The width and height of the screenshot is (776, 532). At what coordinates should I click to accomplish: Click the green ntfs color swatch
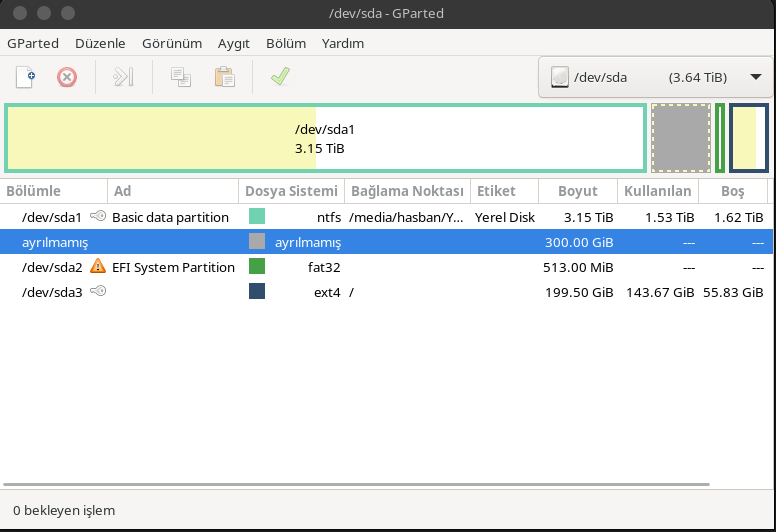tap(257, 216)
